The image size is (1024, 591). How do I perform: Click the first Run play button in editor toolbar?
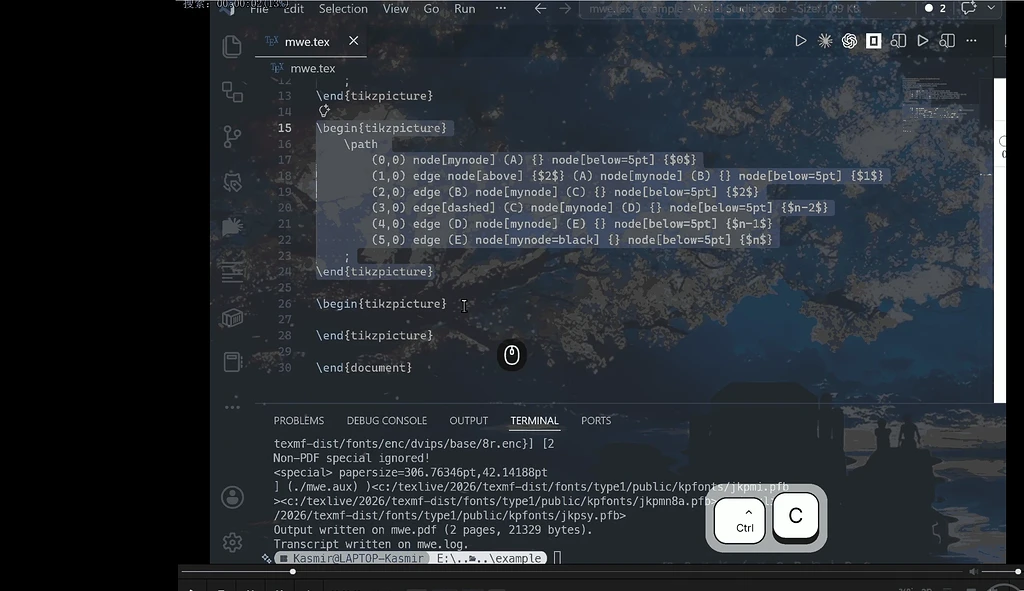(801, 41)
